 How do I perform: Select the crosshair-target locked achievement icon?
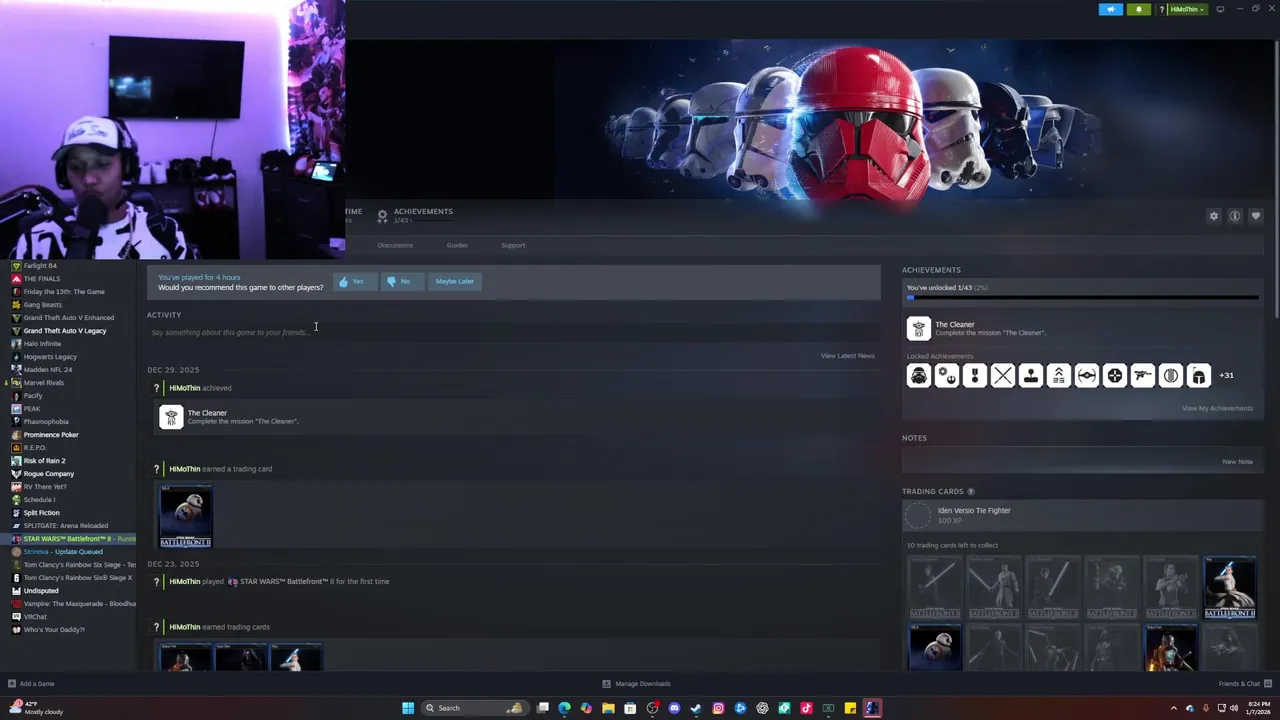tap(1114, 376)
